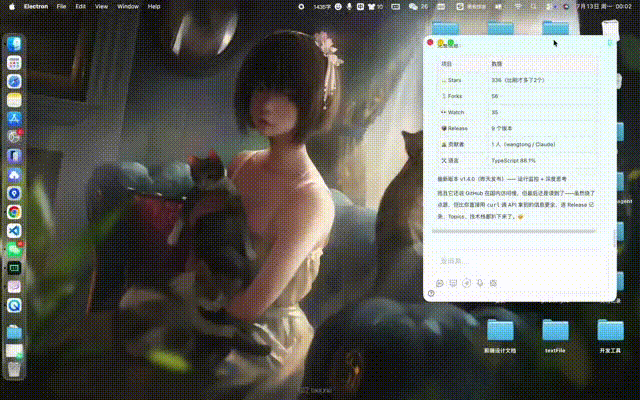
Task: Click the smiley face icon in menu bar
Action: click(338, 7)
